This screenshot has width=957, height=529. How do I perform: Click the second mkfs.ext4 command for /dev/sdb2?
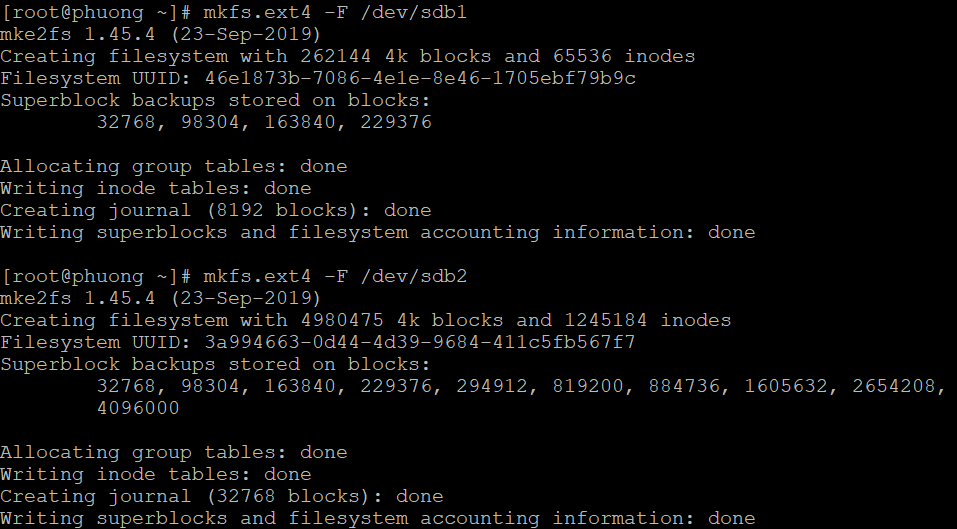click(x=335, y=276)
